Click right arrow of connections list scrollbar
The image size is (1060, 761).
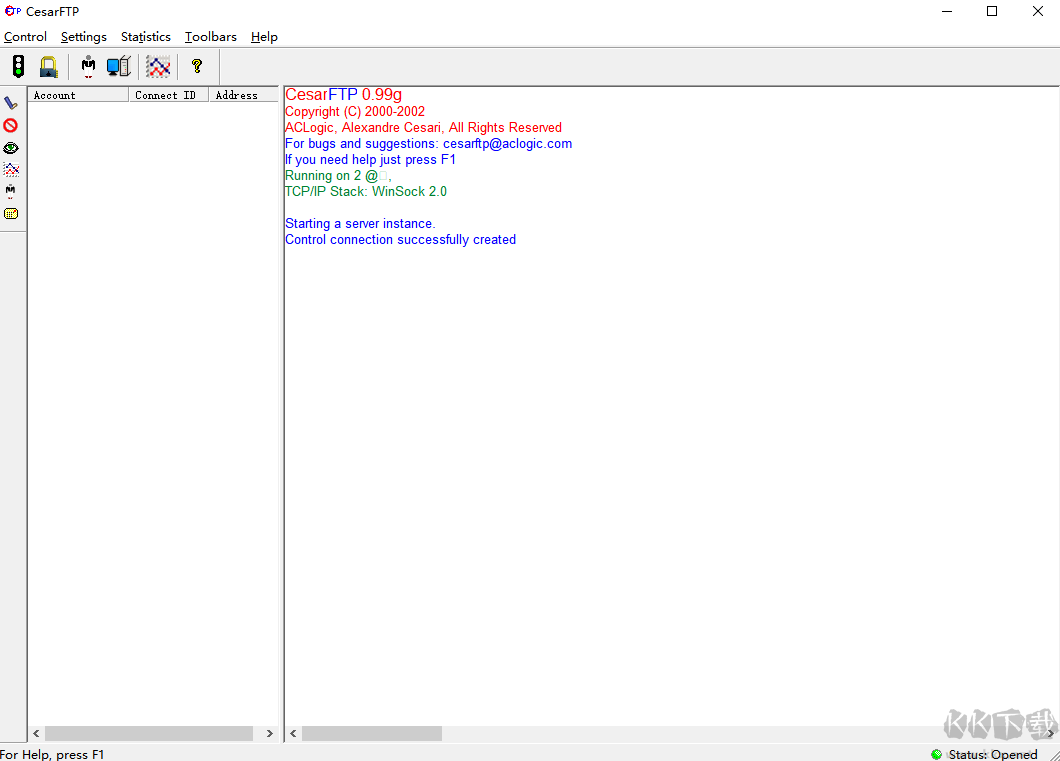(269, 734)
